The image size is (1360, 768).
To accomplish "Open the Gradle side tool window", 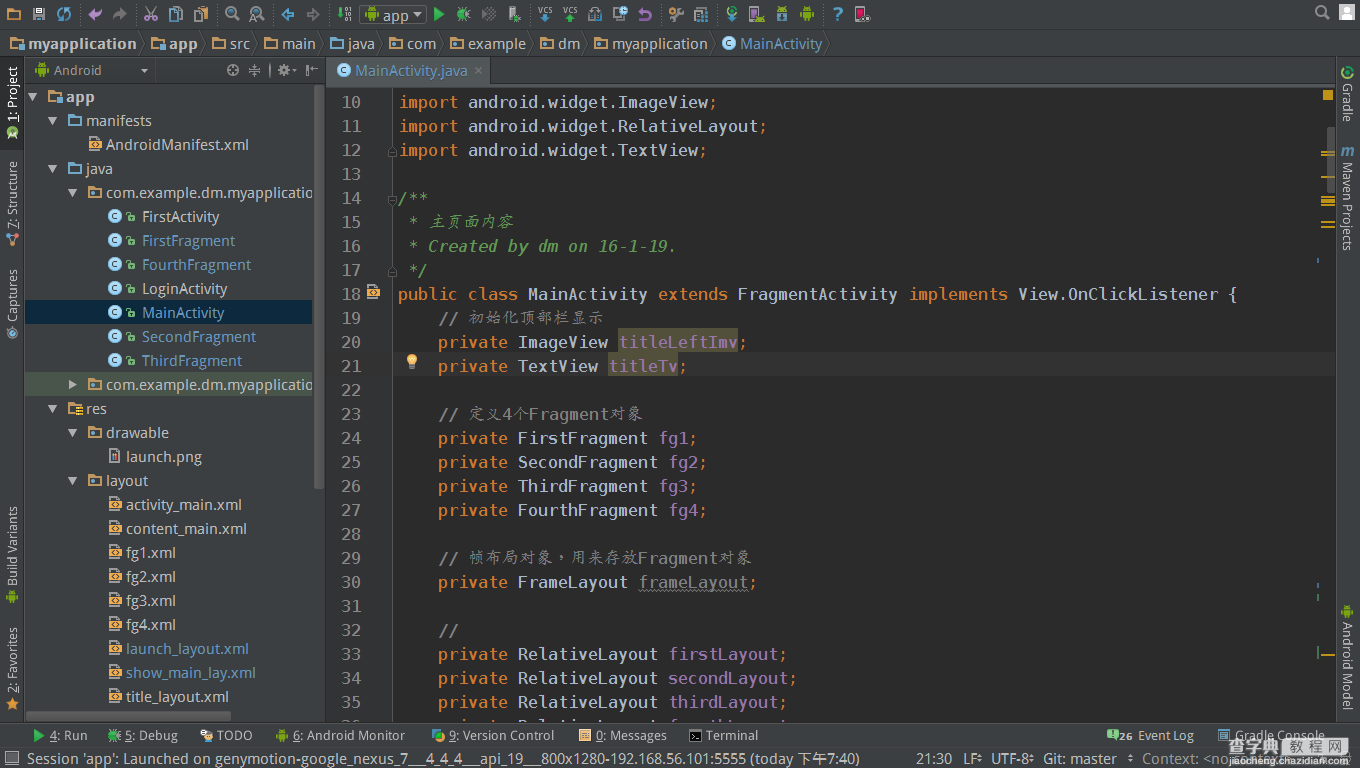I will 1347,95.
